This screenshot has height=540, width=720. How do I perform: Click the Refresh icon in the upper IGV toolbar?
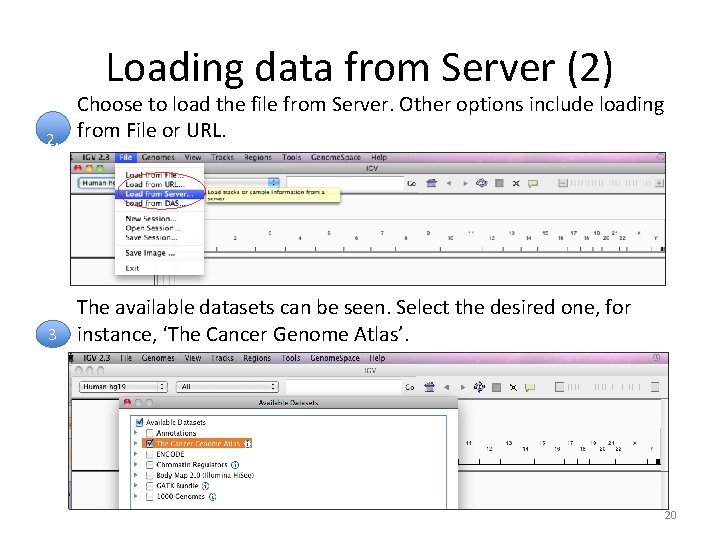(x=481, y=183)
